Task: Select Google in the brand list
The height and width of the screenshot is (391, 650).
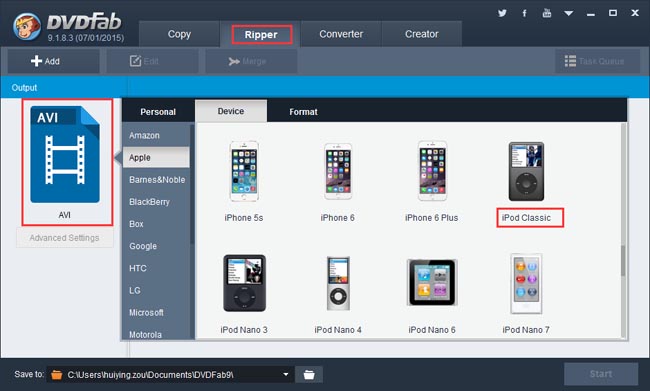Action: (x=156, y=246)
